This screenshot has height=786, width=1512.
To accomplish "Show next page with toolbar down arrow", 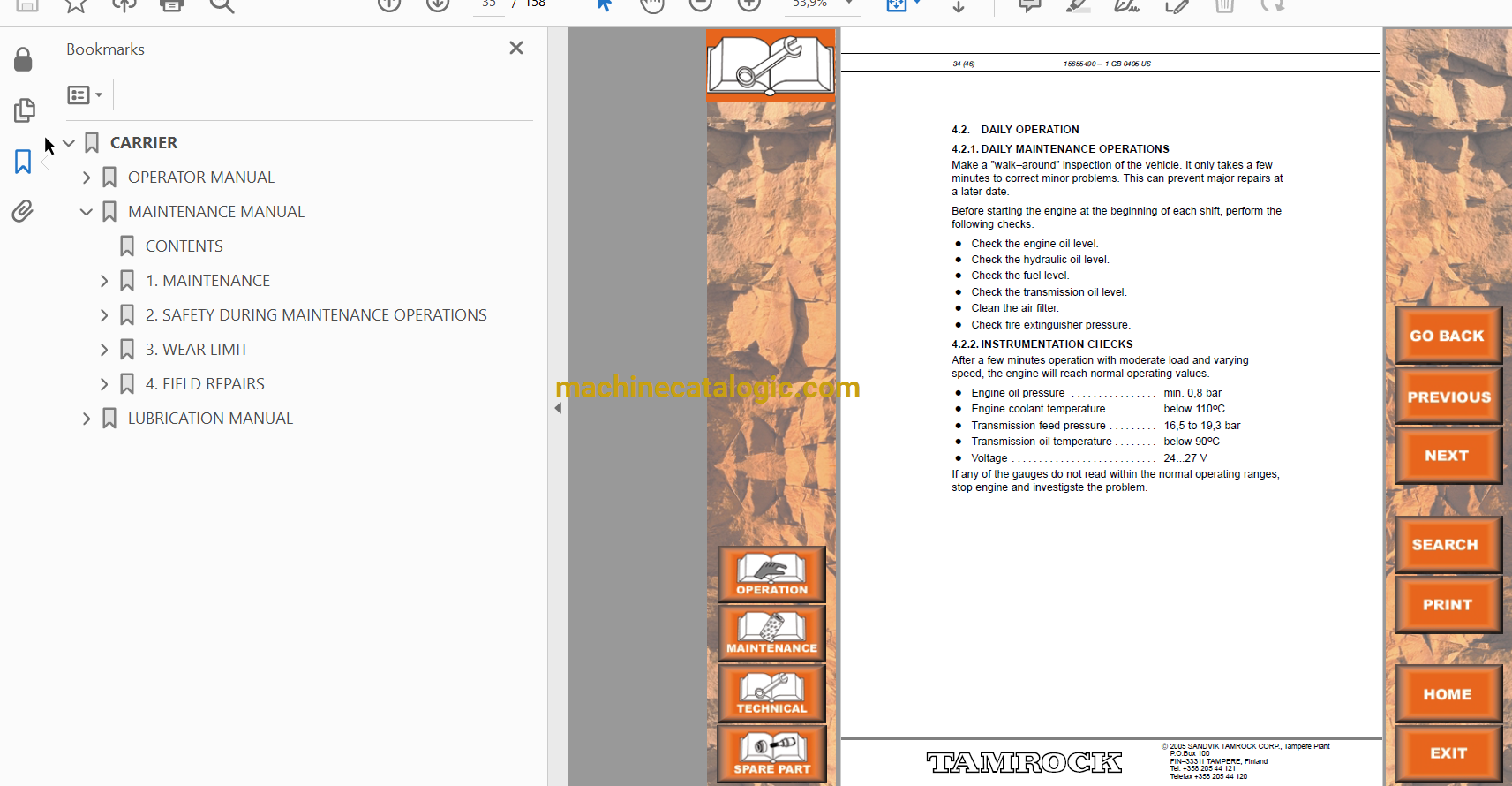I will point(438,4).
